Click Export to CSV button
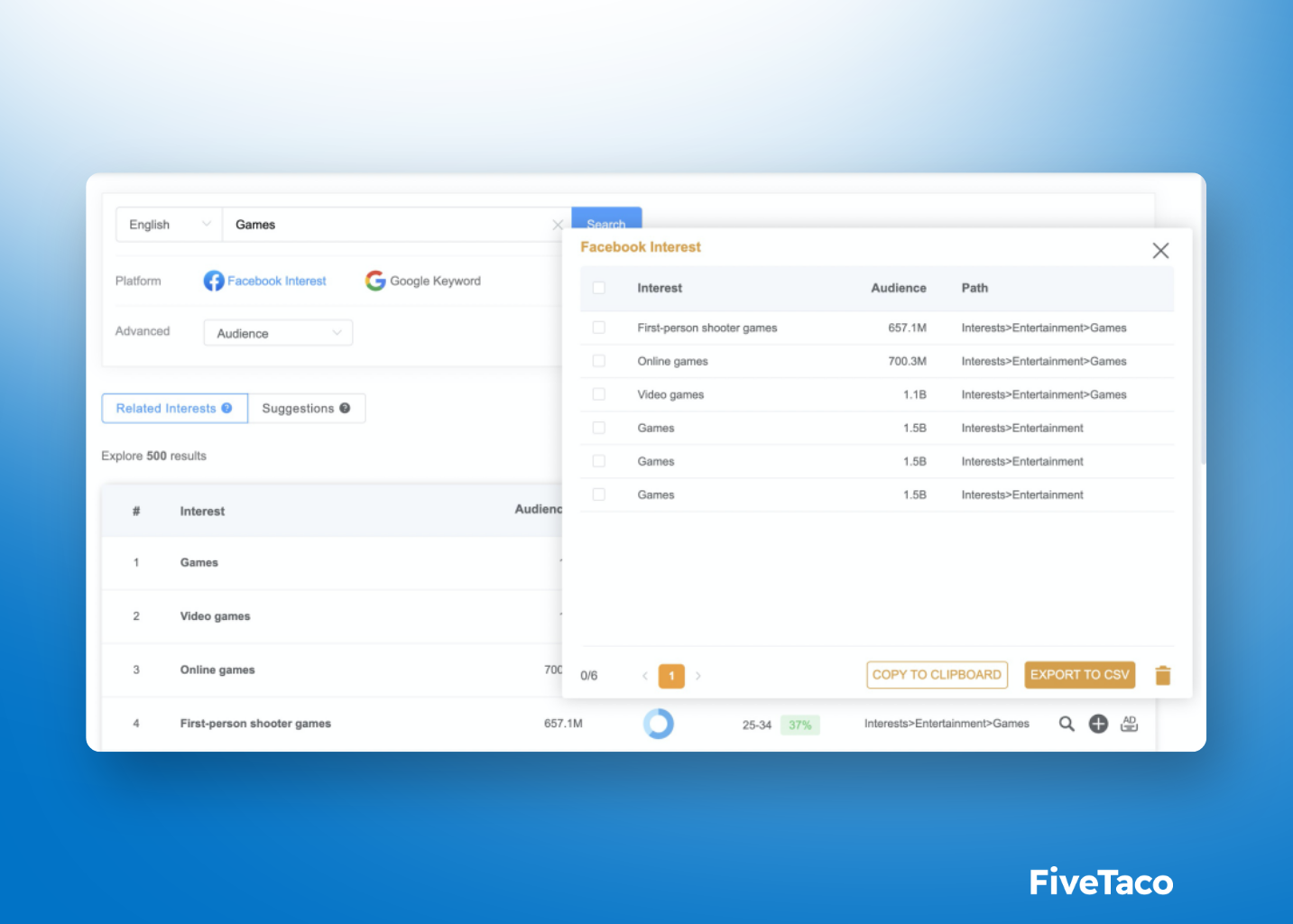 [x=1080, y=675]
